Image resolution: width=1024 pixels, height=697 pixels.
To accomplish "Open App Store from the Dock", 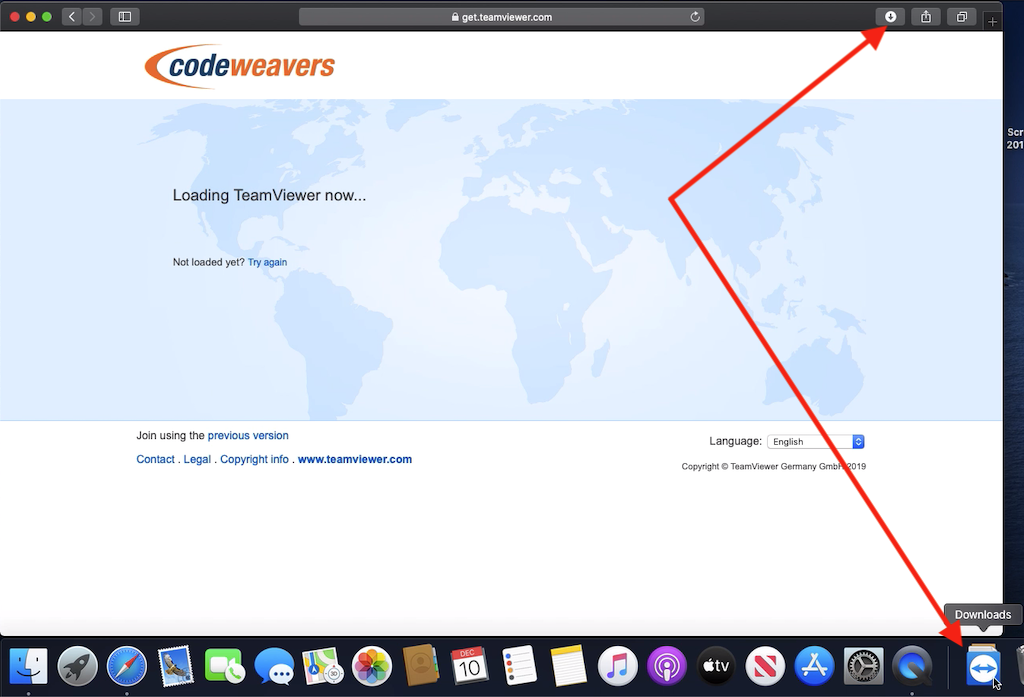I will pyautogui.click(x=814, y=666).
